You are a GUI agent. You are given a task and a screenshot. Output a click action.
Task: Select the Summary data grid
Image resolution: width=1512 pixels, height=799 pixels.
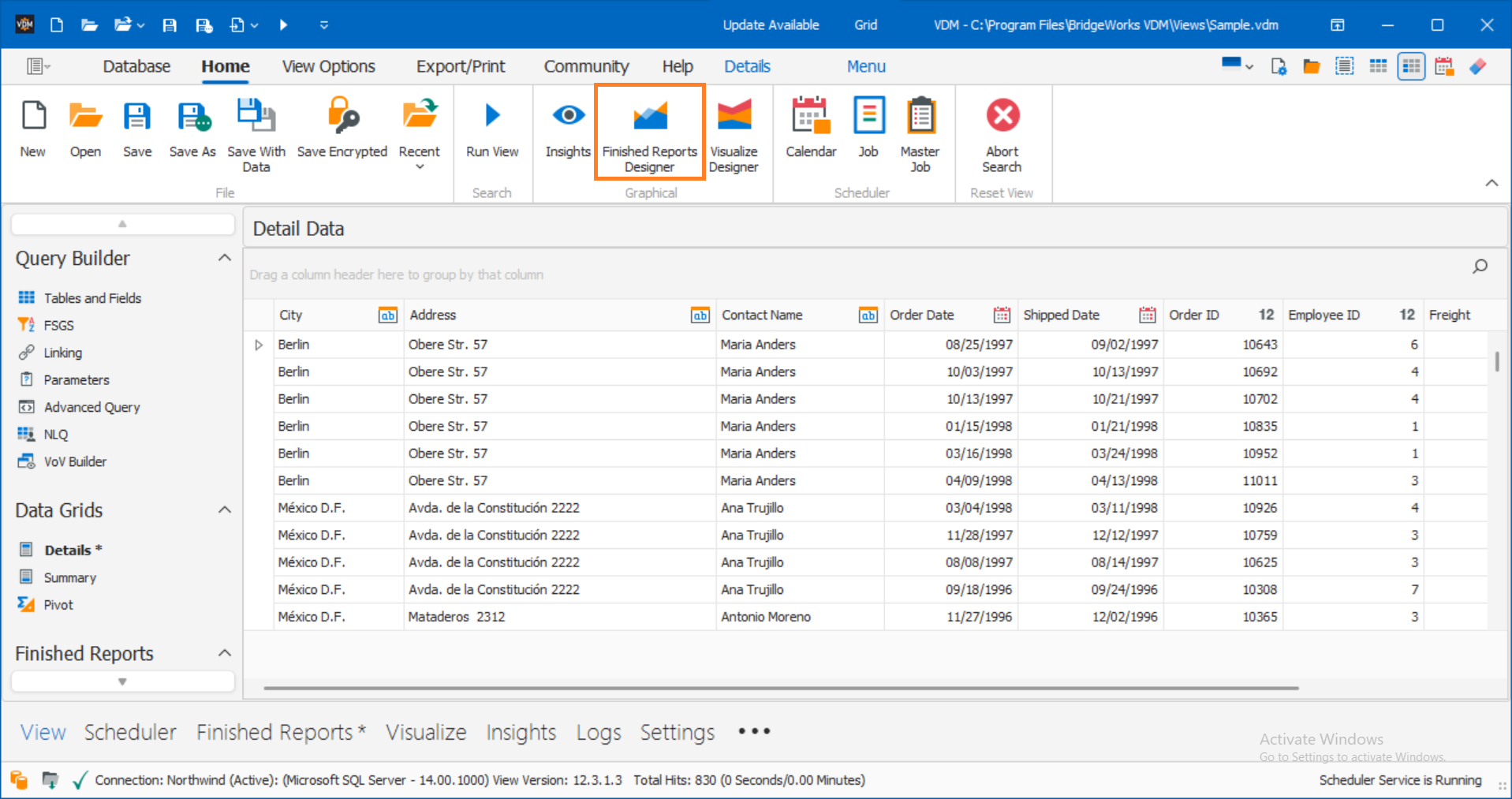pyautogui.click(x=69, y=577)
